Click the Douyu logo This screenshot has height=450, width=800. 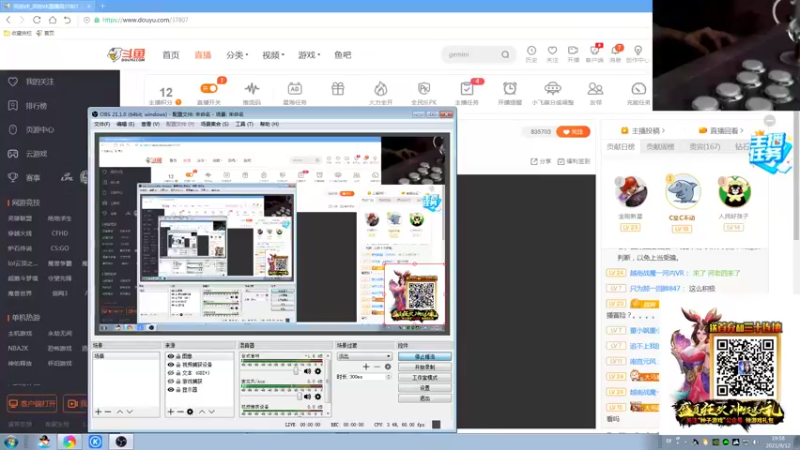pyautogui.click(x=127, y=54)
